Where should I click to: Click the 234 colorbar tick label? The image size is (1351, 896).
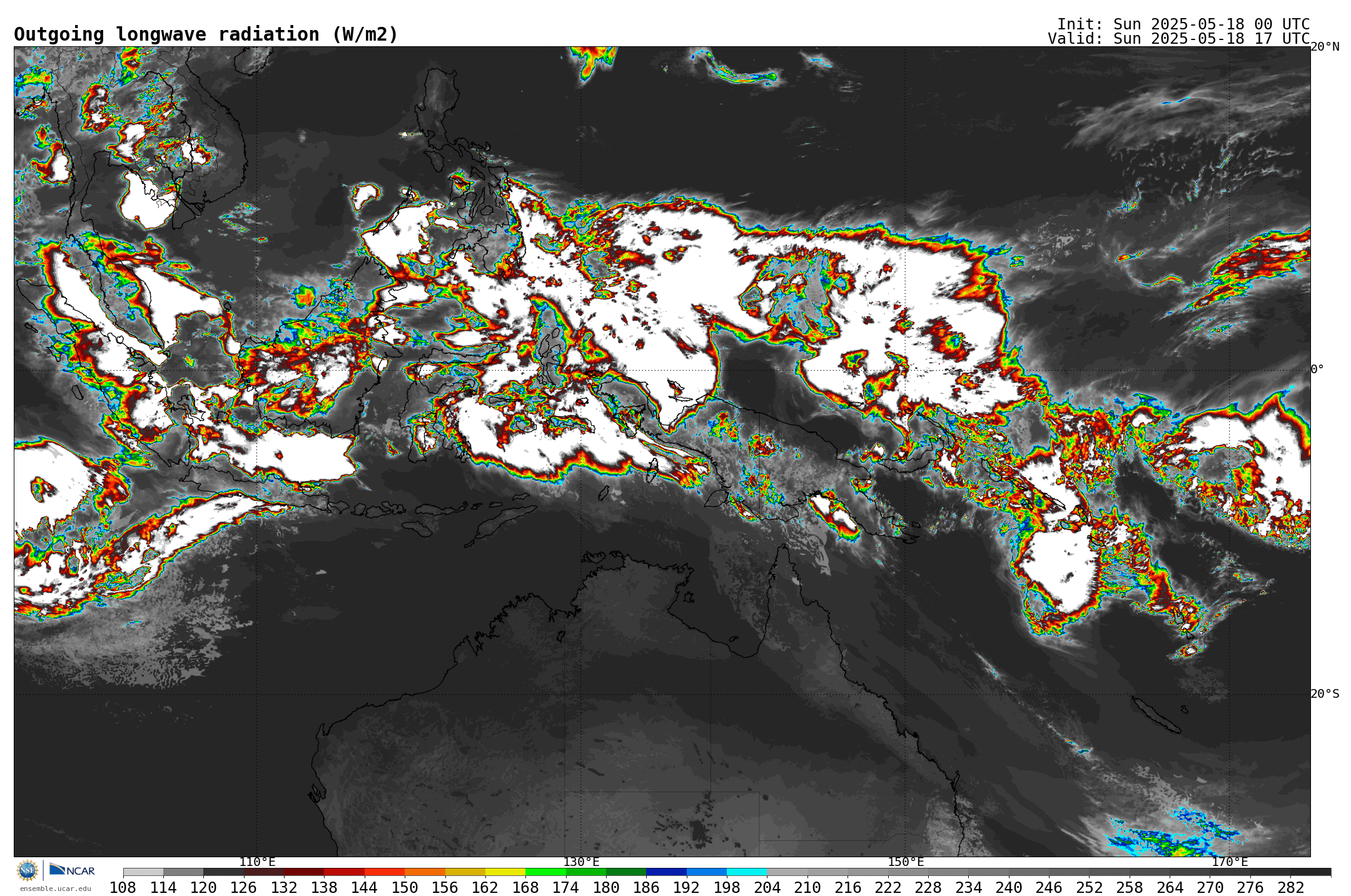point(968,888)
